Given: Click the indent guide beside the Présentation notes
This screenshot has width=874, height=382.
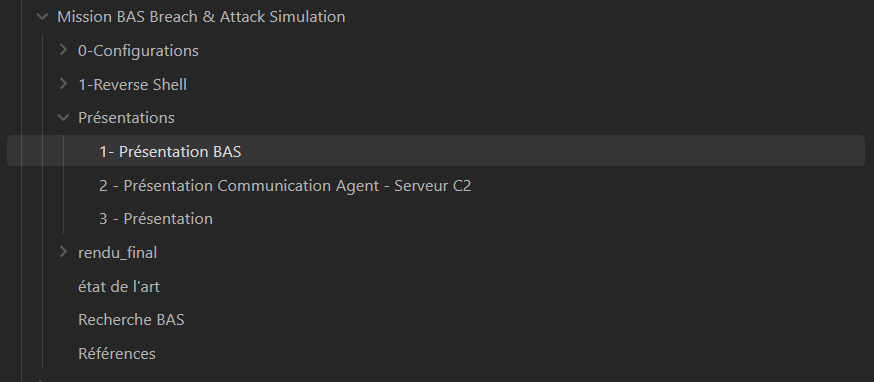Looking at the screenshot, I should [x=64, y=184].
